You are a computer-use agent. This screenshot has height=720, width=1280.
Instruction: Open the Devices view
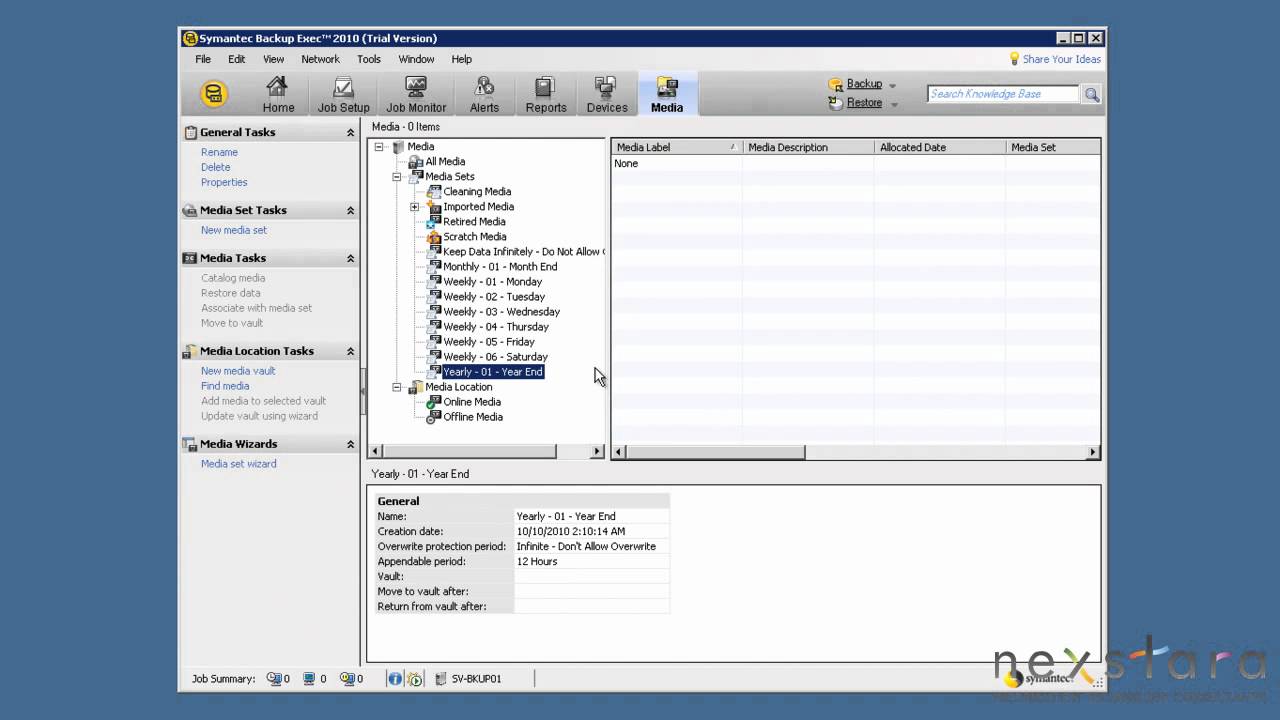[606, 95]
